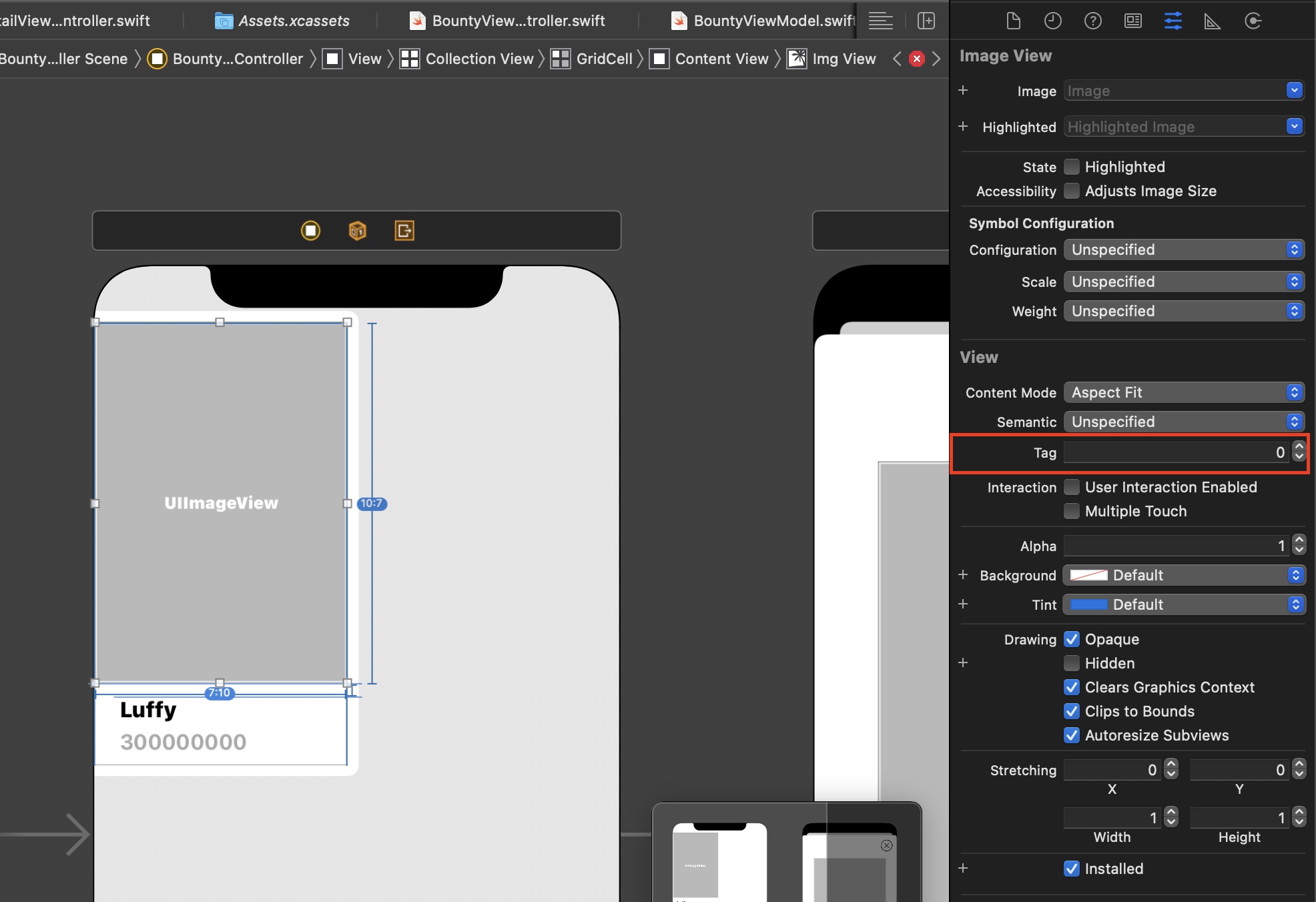This screenshot has height=902, width=1316.
Task: Open the symbol Scale dropdown
Action: pos(1183,282)
